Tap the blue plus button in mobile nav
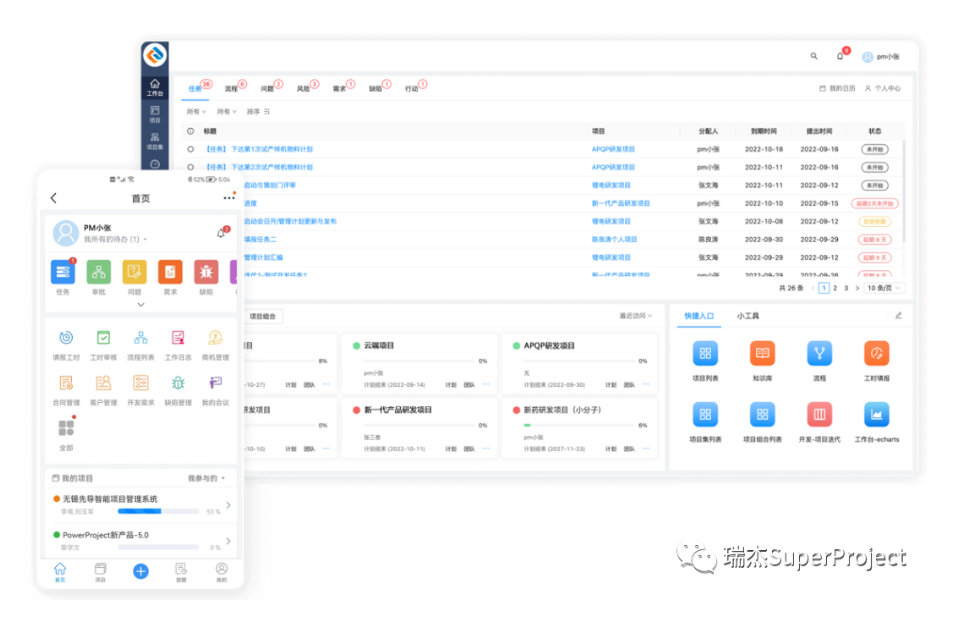 point(140,571)
